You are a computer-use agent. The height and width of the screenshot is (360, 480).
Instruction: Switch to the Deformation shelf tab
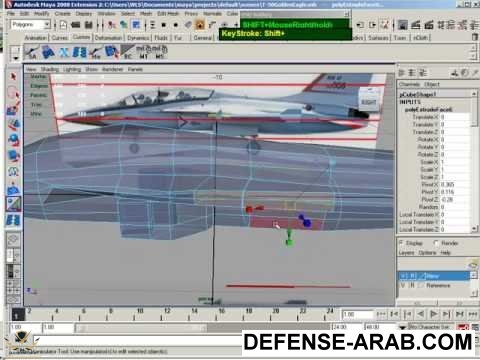point(109,38)
